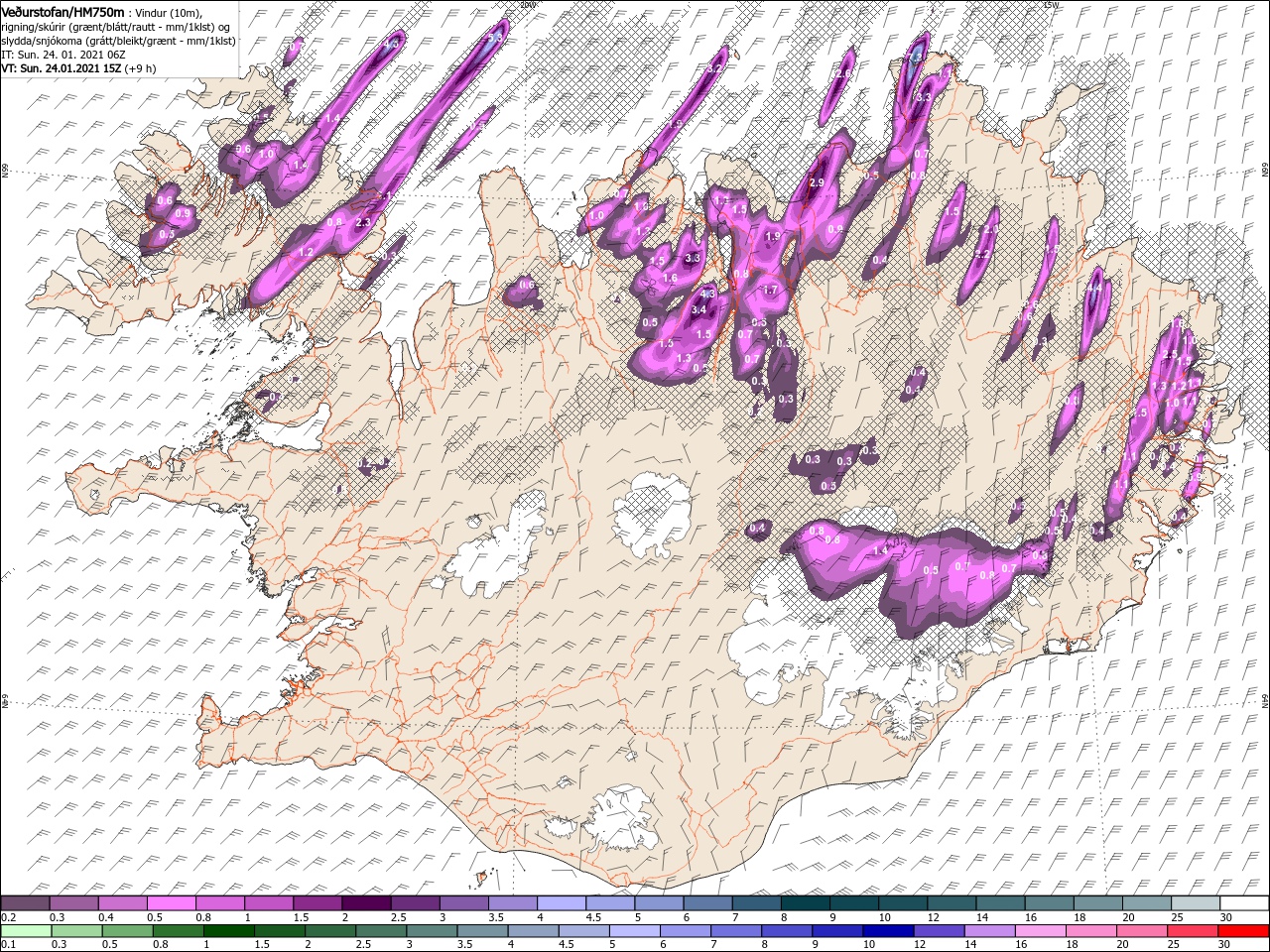Select the 18–20 pink swatch in lower scale
1270x952 pixels.
1091,931
